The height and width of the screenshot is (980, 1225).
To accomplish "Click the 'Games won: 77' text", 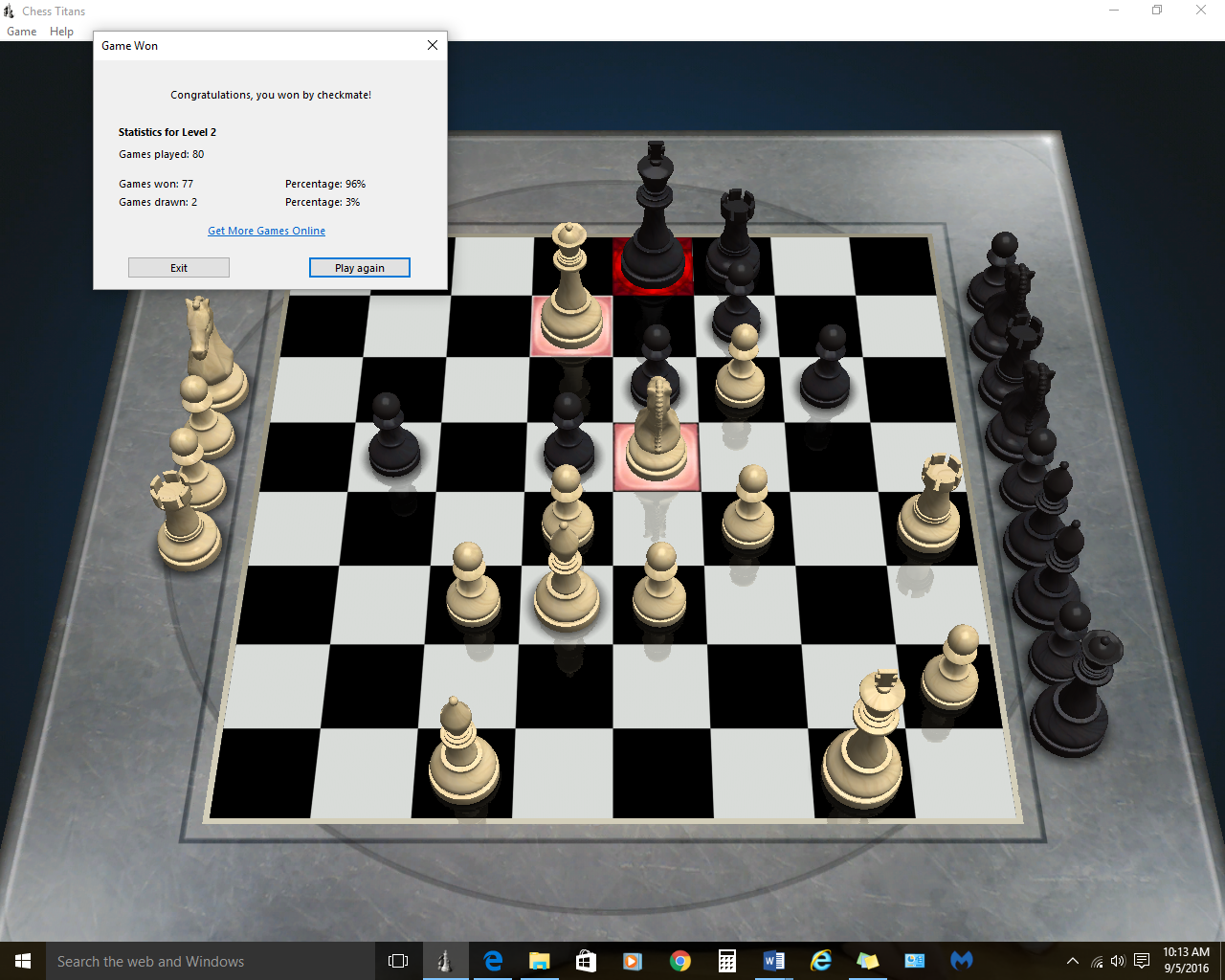I will [156, 184].
